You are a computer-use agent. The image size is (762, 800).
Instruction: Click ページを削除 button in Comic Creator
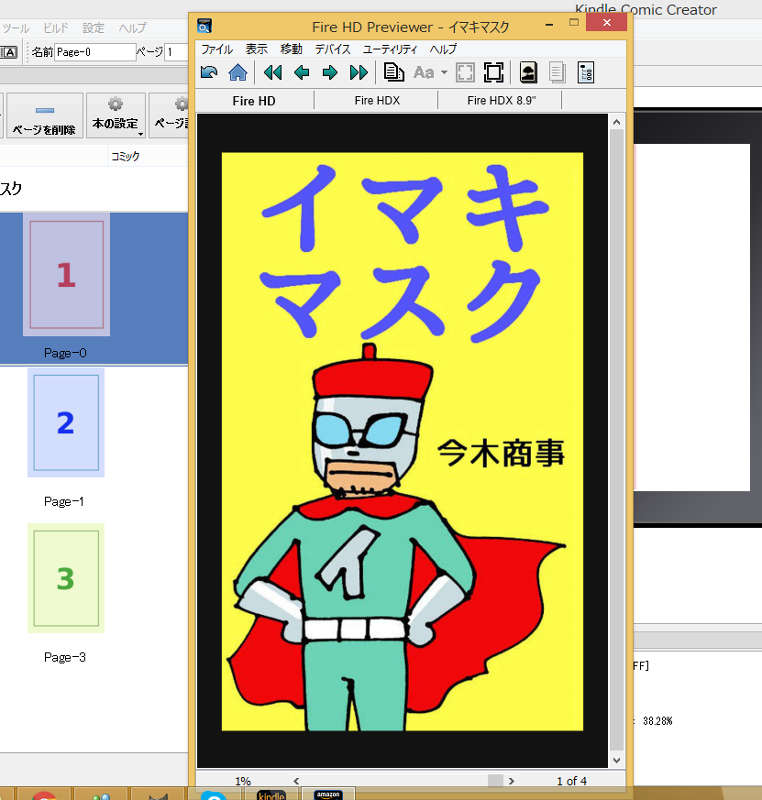click(44, 116)
